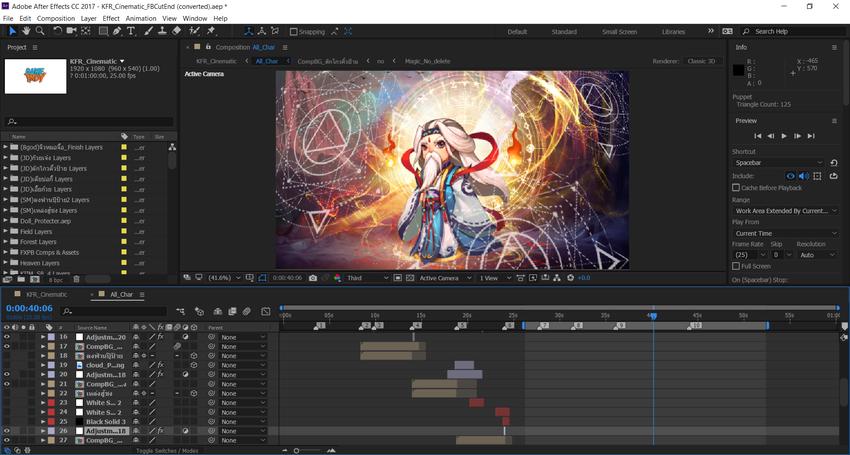
Task: Open the Spacebar shortcut dropdown
Action: click(x=778, y=163)
